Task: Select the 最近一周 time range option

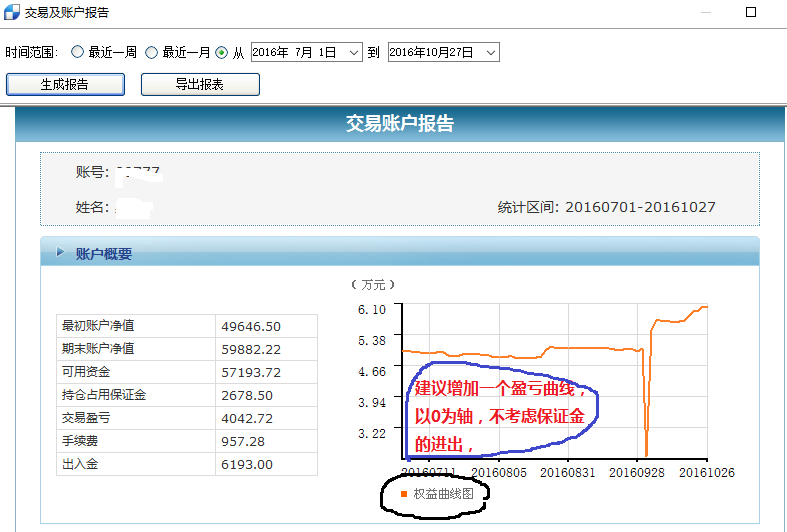Action: pos(79,52)
